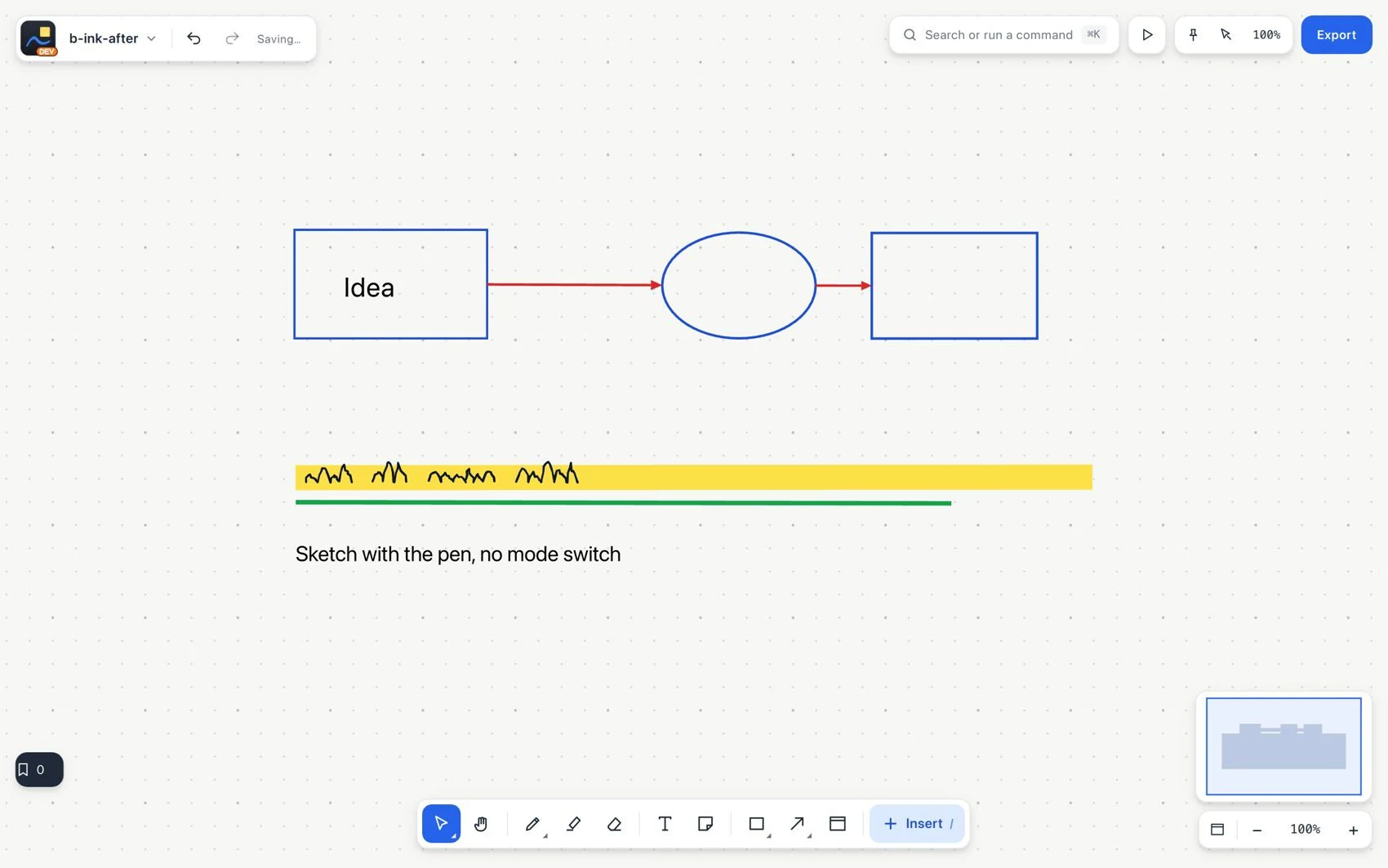Open the bookmarks counter showing 0

pyautogui.click(x=39, y=769)
